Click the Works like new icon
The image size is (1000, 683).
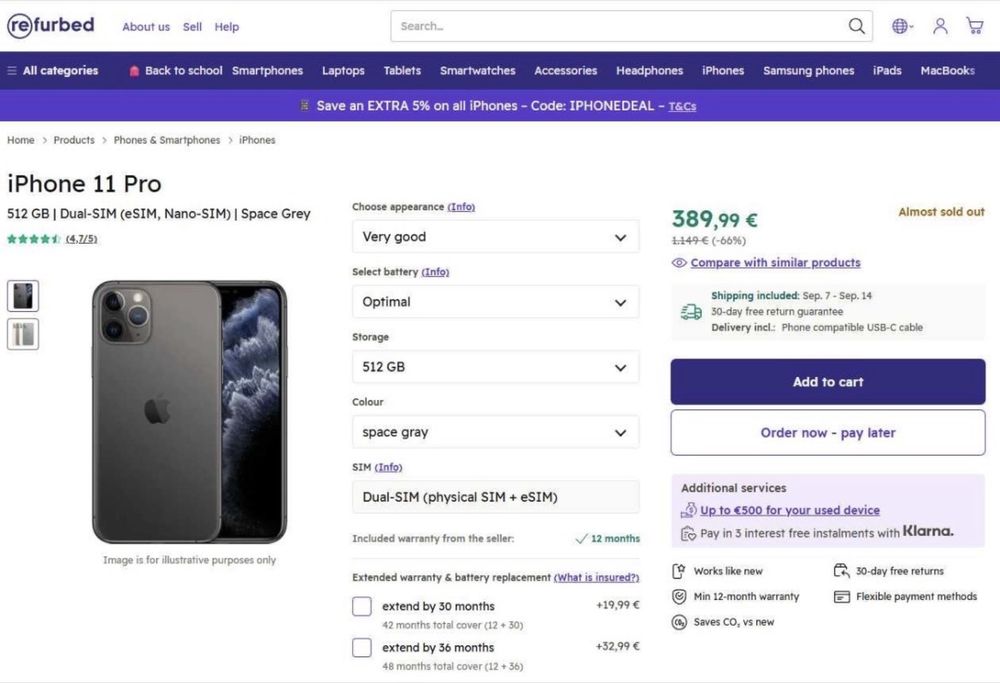(x=679, y=571)
